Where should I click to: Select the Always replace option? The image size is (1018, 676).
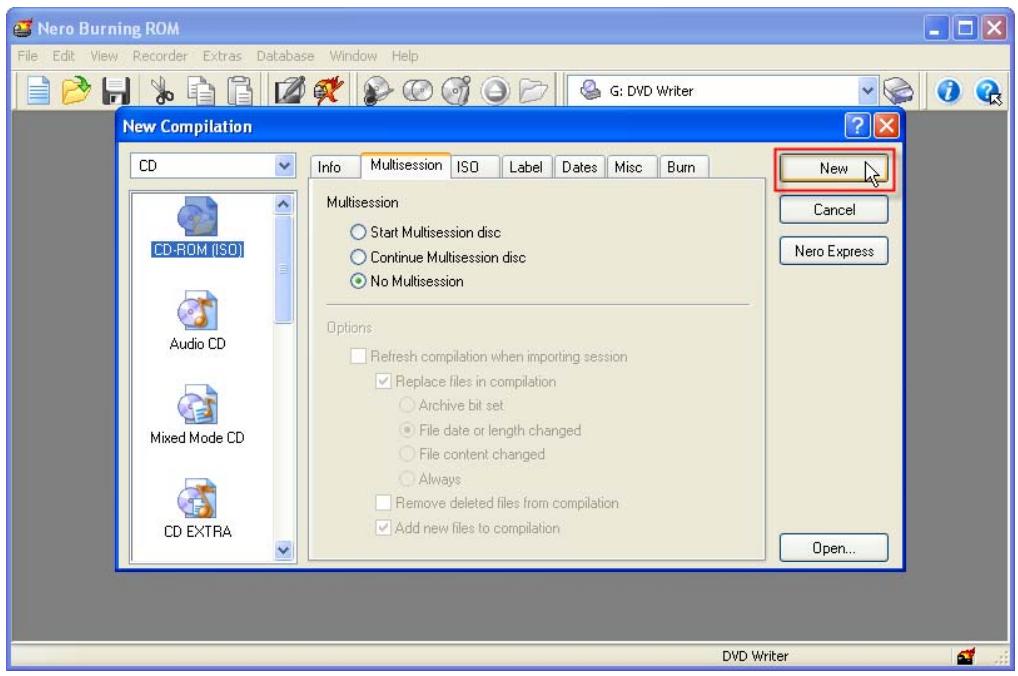430,479
